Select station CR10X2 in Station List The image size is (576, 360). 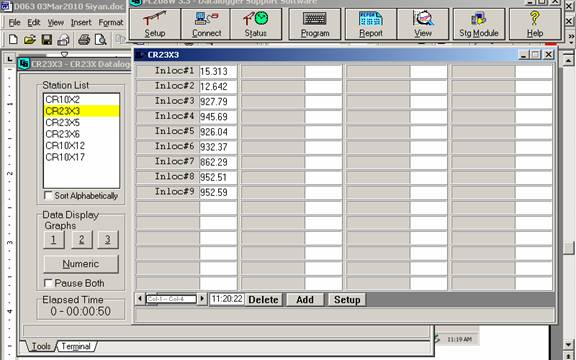pyautogui.click(x=81, y=100)
